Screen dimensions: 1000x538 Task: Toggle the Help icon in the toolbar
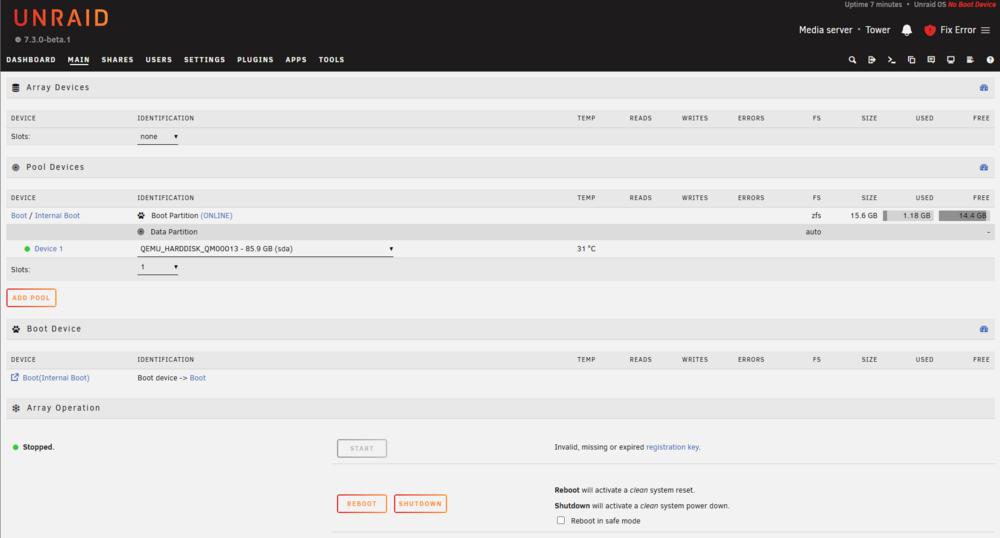(990, 60)
